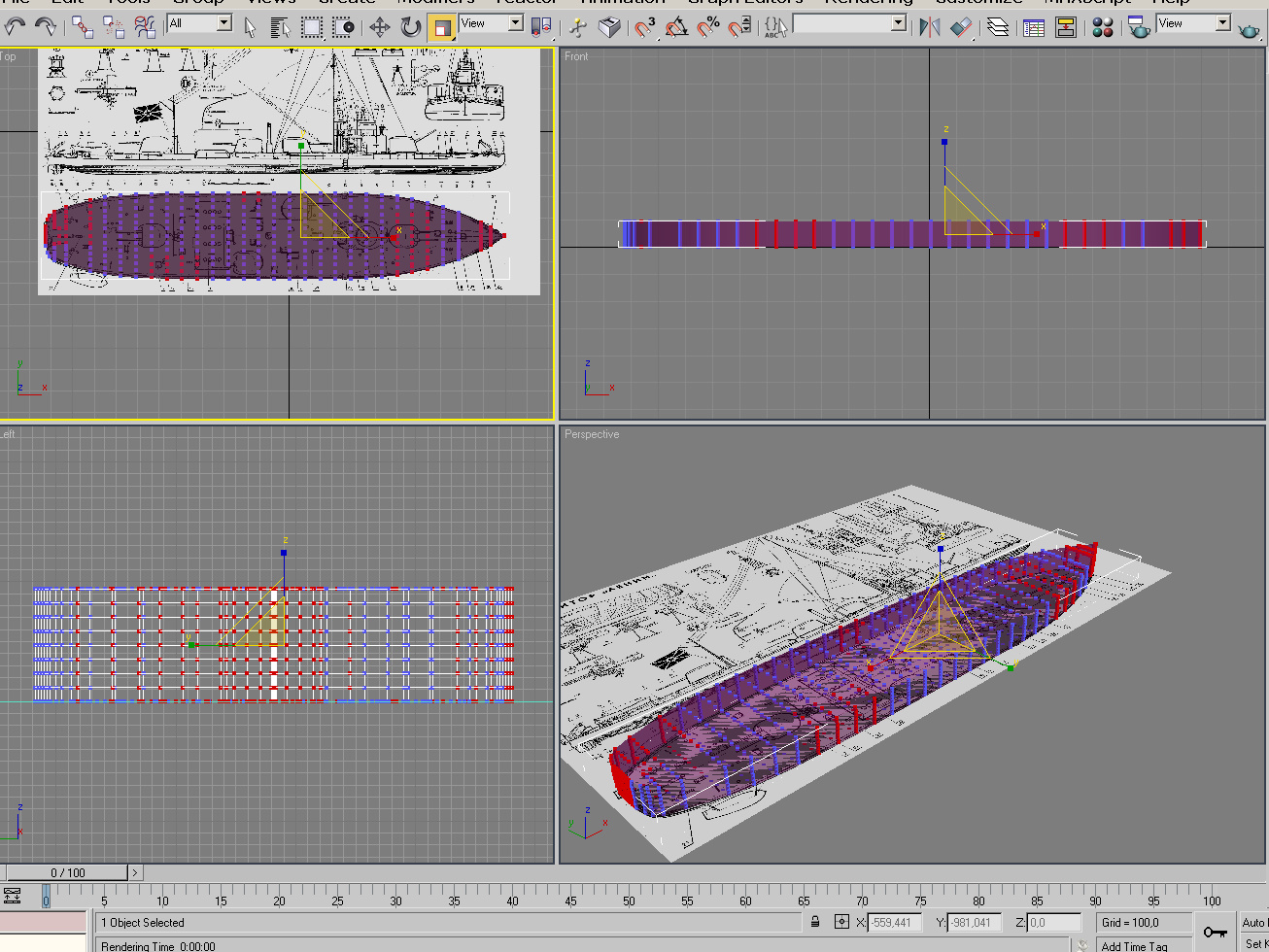1269x952 pixels.
Task: Open the Layer Manager icon
Action: [998, 27]
